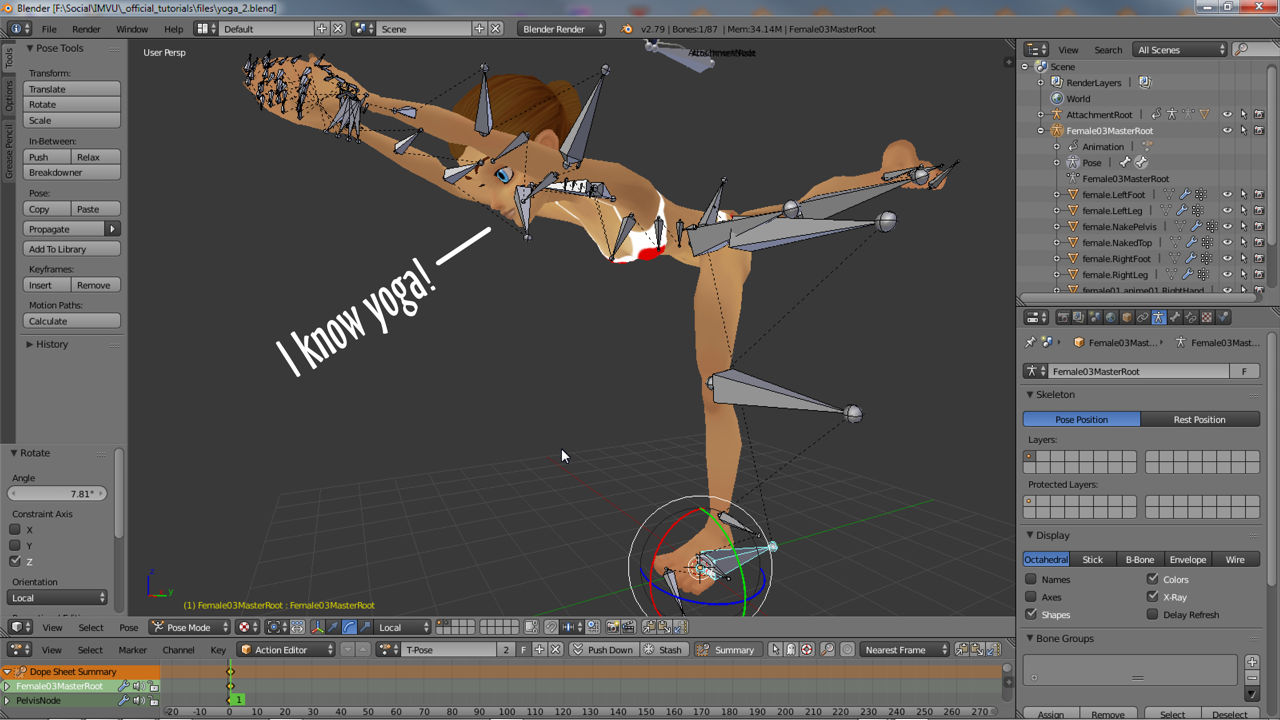Screen dimensions: 1280x720
Task: Open the Render properties tab
Action: tap(1062, 317)
